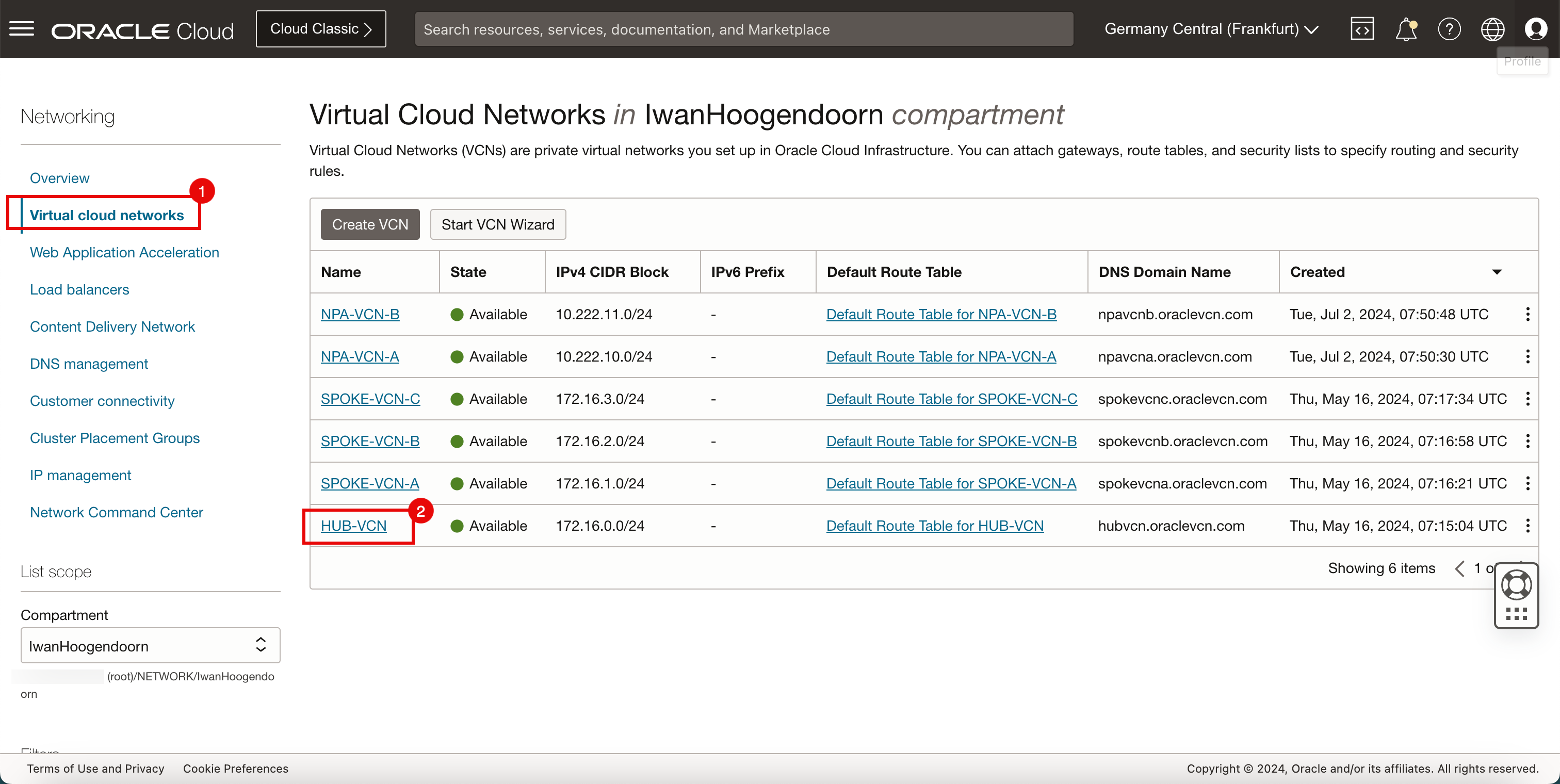The width and height of the screenshot is (1560, 784).
Task: Click Start VCN Wizard button
Action: [497, 224]
